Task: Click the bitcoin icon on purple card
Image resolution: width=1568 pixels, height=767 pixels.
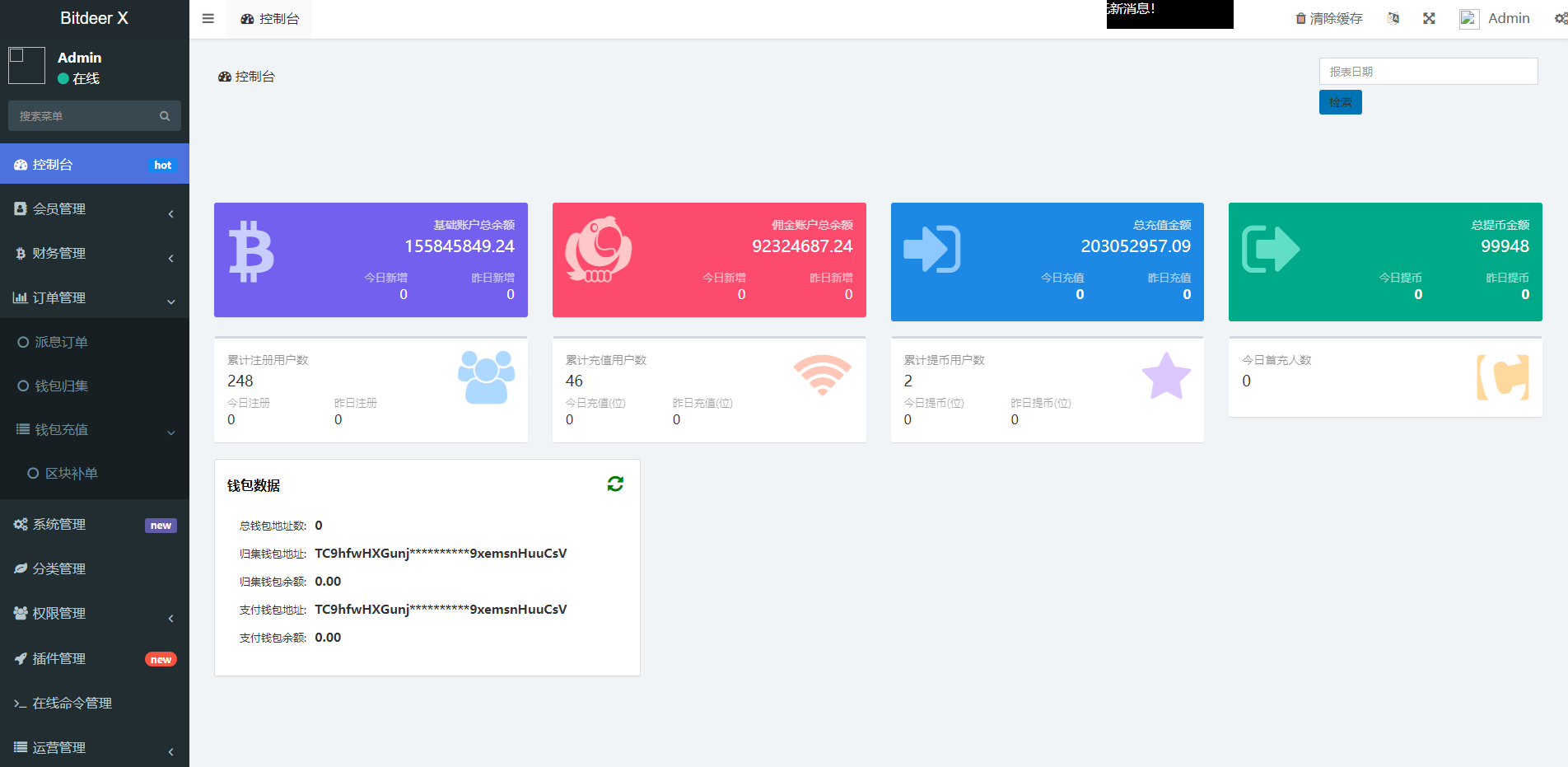Action: [251, 251]
